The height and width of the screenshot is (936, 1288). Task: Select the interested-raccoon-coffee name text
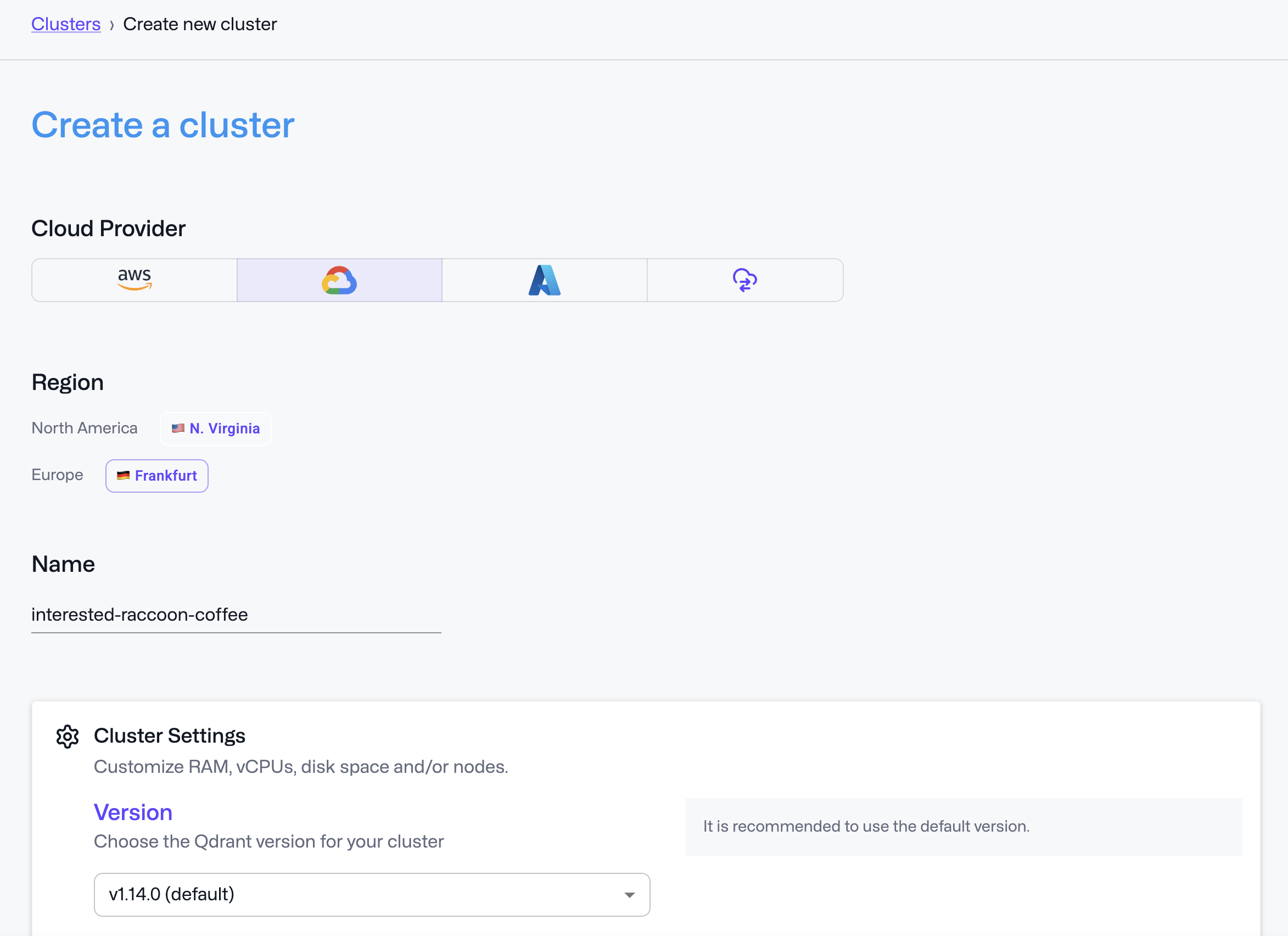click(139, 614)
